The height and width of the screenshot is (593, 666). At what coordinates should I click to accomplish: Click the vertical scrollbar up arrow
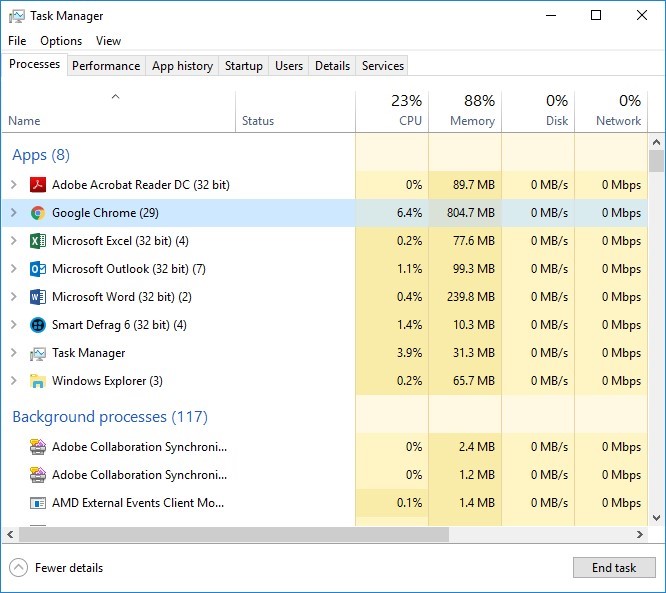(656, 142)
